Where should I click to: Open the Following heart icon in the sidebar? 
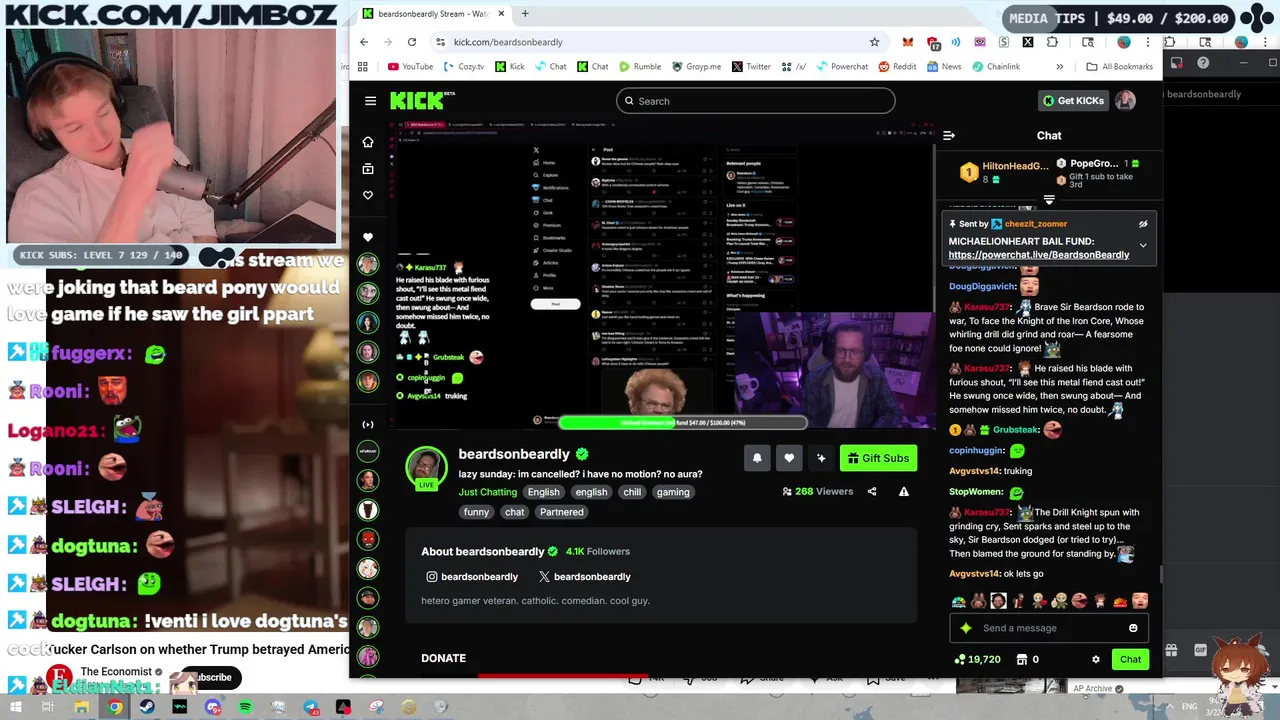click(x=368, y=196)
